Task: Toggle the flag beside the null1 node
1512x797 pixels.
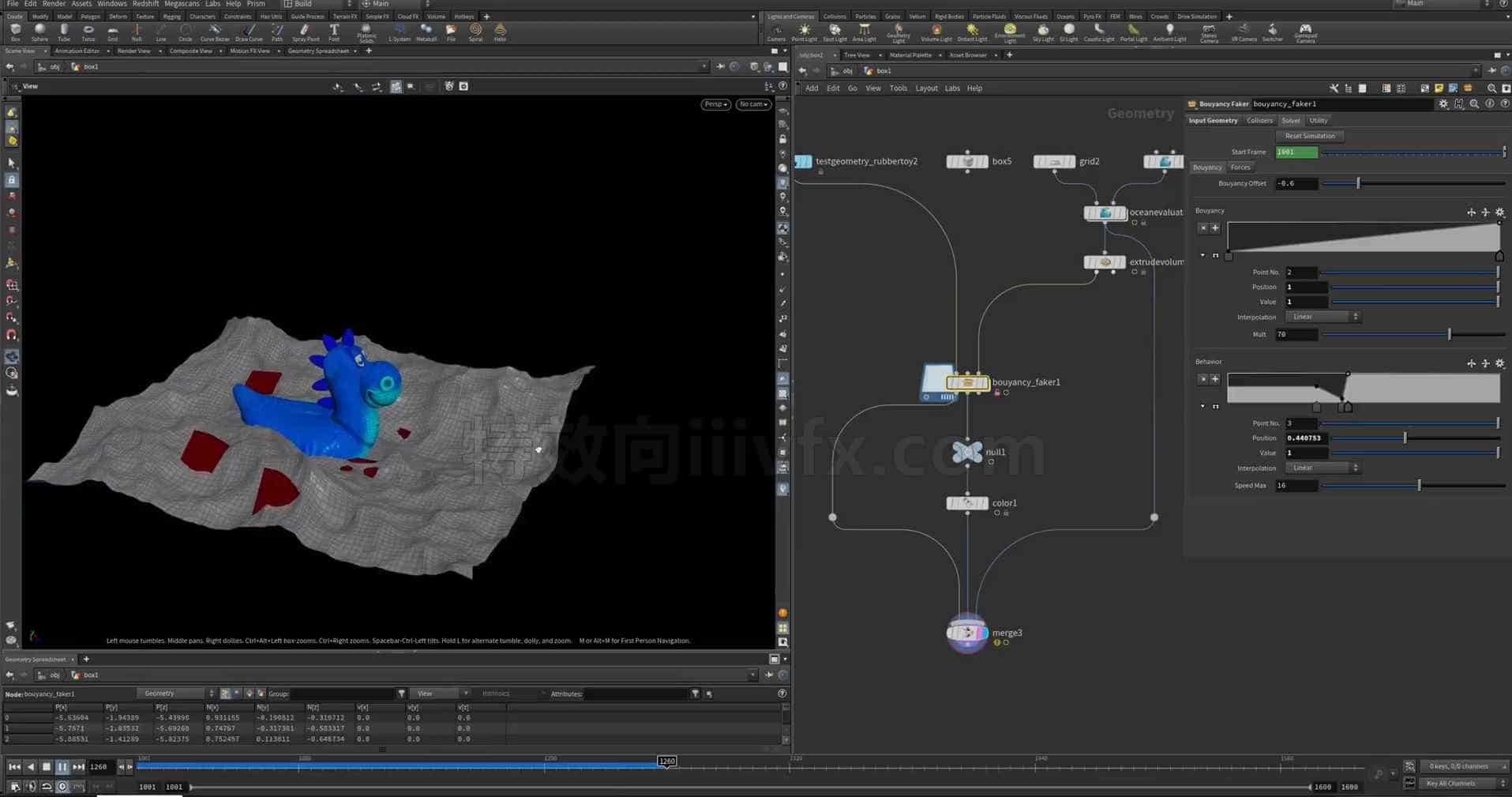Action: click(991, 462)
